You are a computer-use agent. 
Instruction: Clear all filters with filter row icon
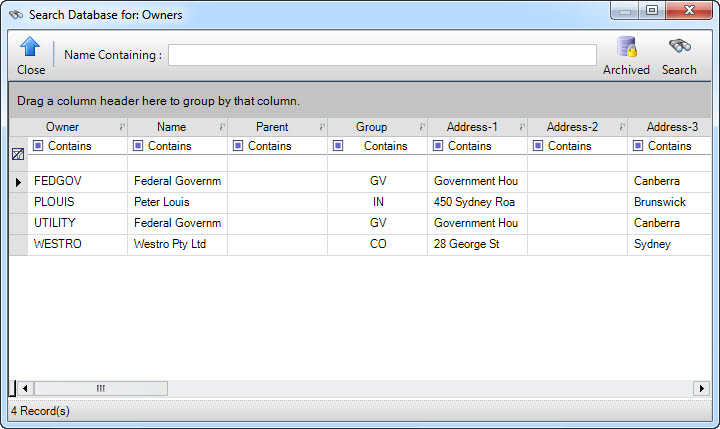pos(18,154)
